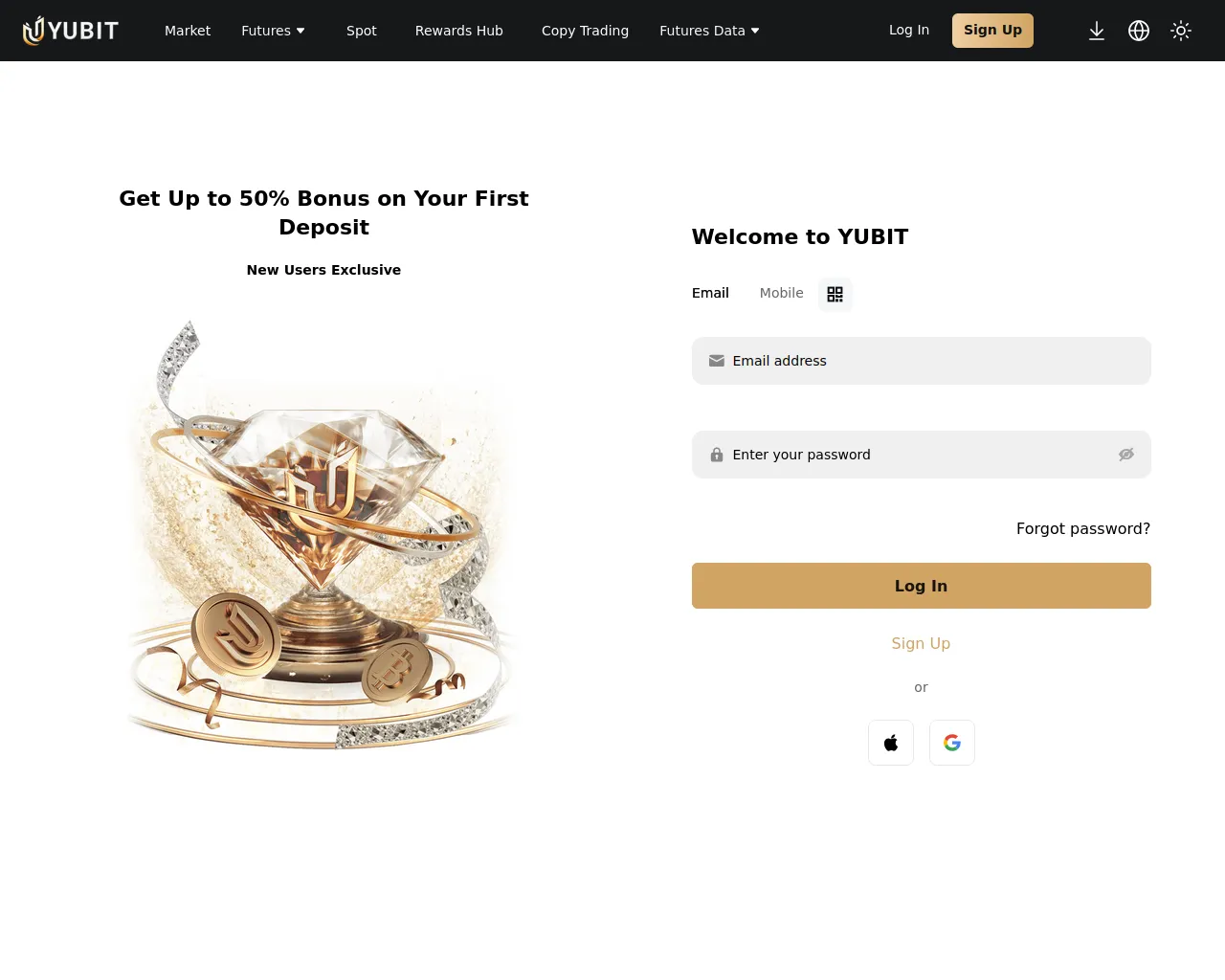Open the download app icon
The height and width of the screenshot is (980, 1225).
(x=1097, y=31)
